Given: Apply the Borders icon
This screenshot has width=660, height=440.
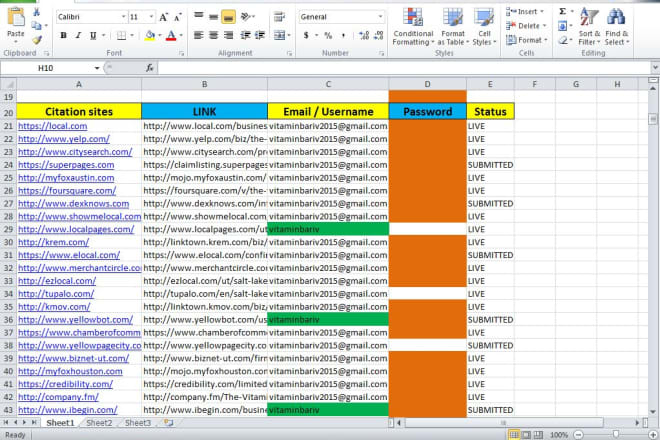Looking at the screenshot, I should [121, 36].
